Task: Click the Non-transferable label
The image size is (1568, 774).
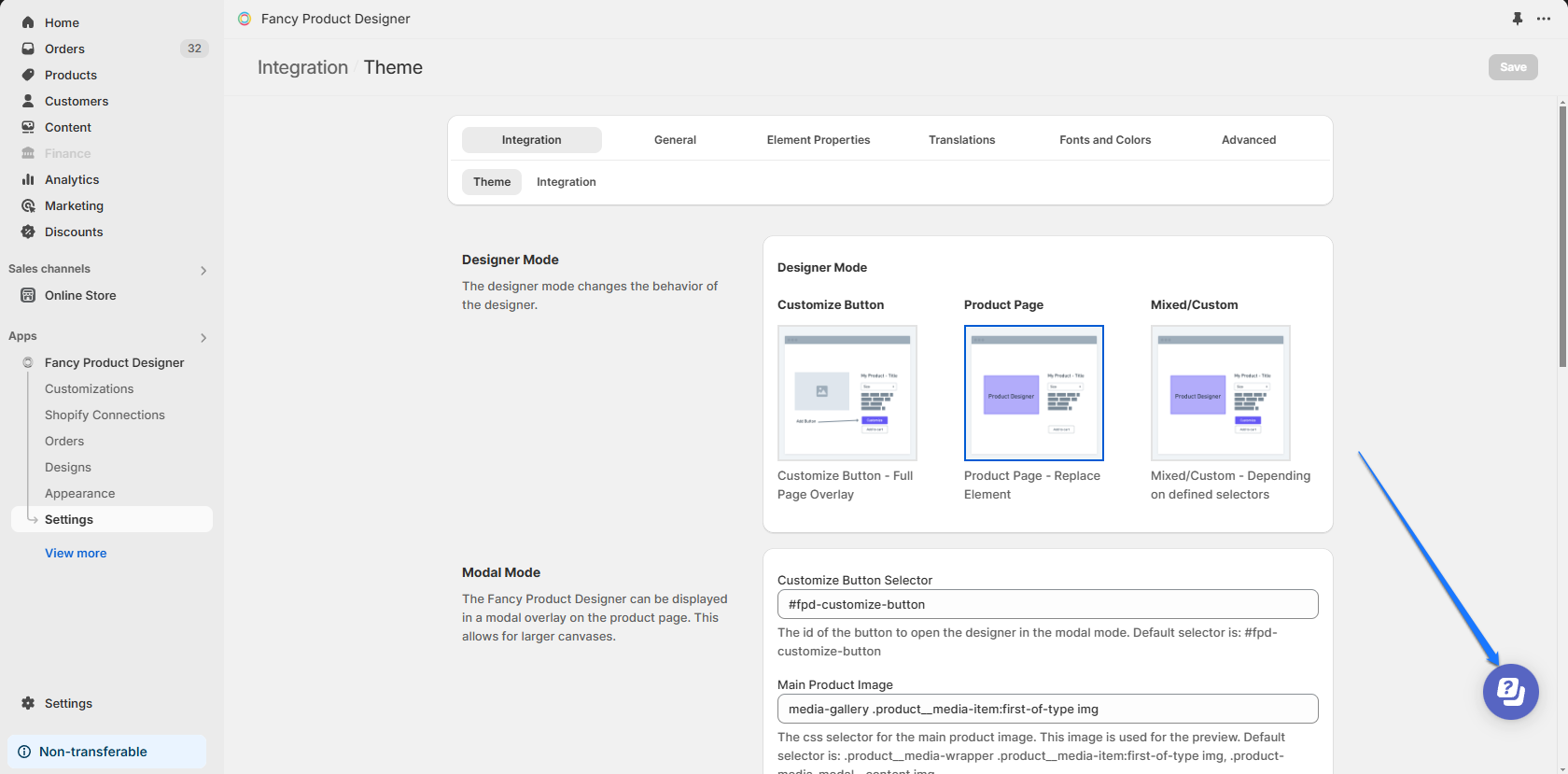Action: click(93, 752)
